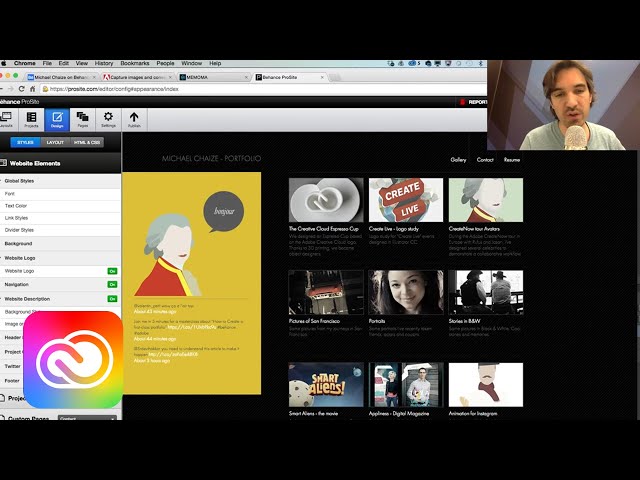Open the File menu
The width and height of the screenshot is (640, 480).
coord(47,63)
